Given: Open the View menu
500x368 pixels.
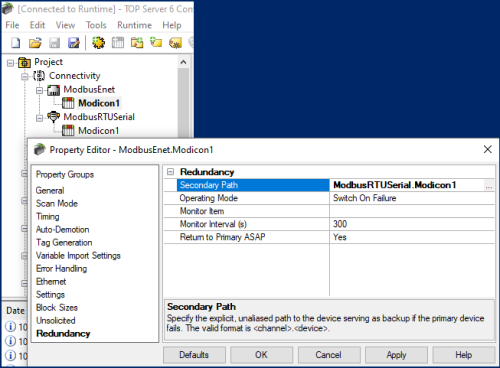Looking at the screenshot, I should 65,25.
